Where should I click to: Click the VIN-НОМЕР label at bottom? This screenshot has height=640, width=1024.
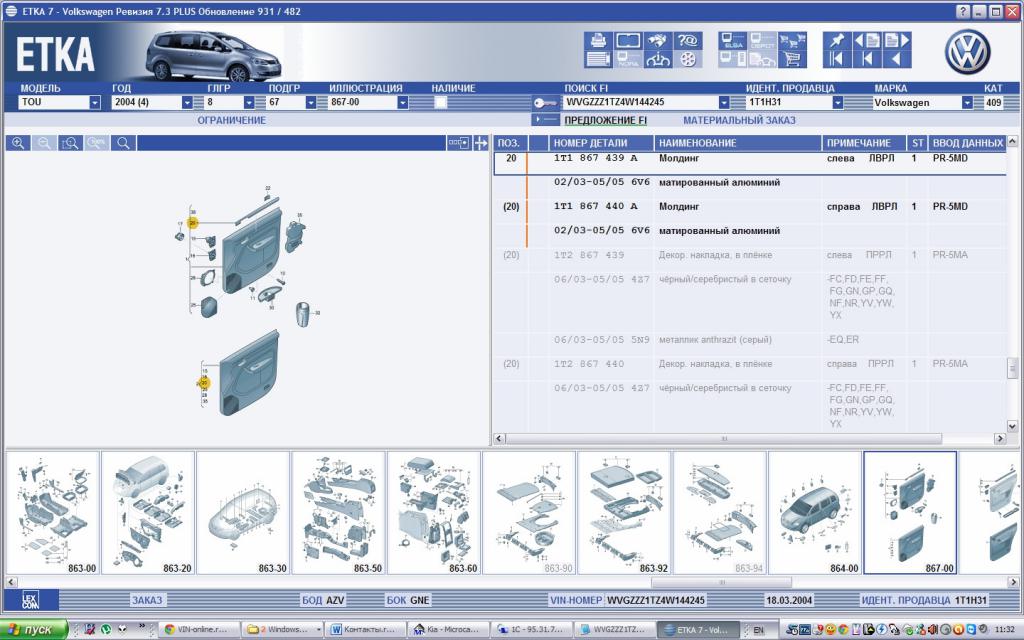pos(576,600)
